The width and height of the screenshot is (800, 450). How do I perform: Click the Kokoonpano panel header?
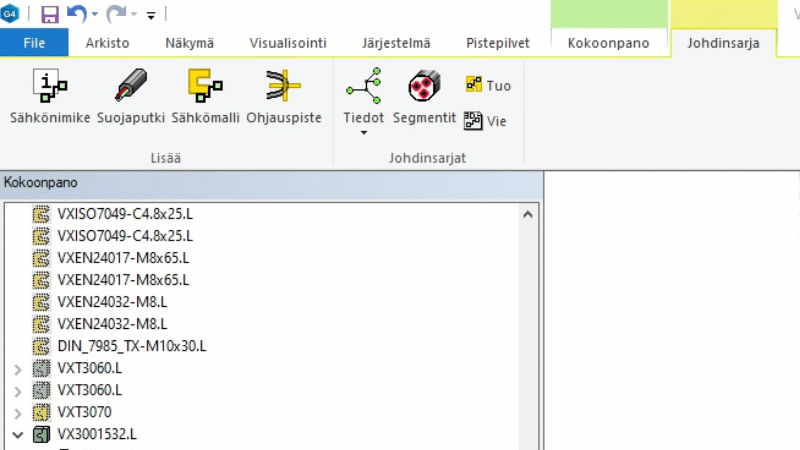[271, 183]
